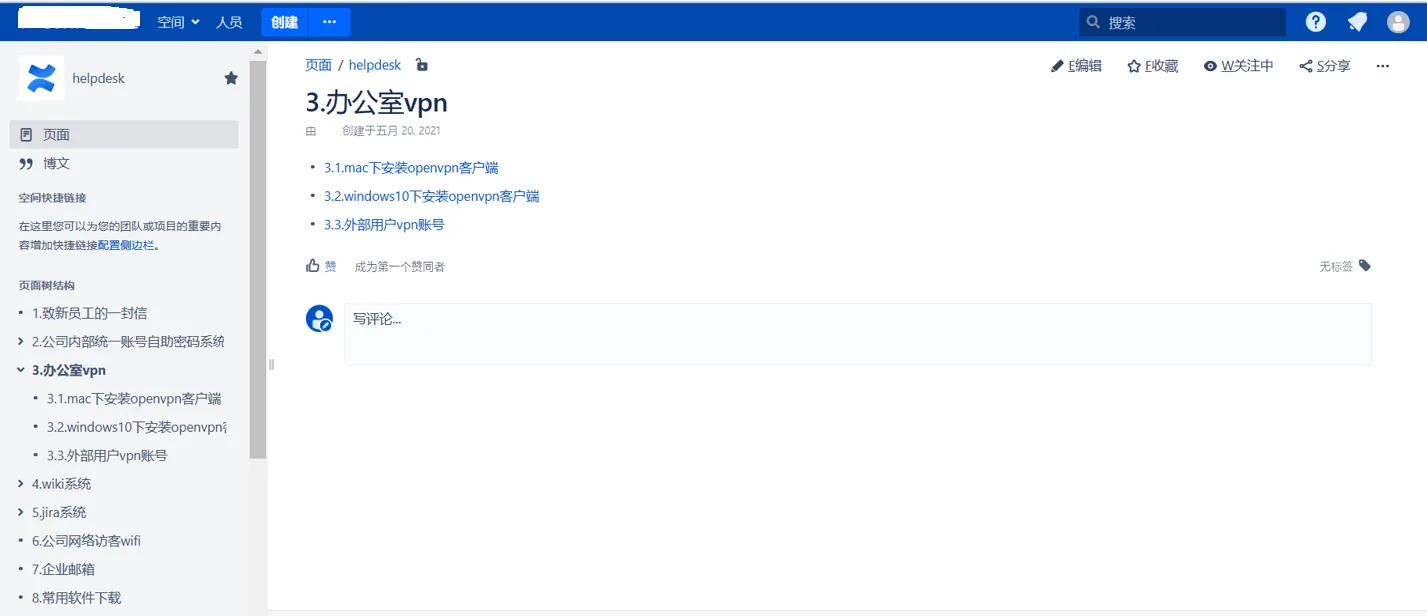Click inside the search box

(x=1182, y=22)
